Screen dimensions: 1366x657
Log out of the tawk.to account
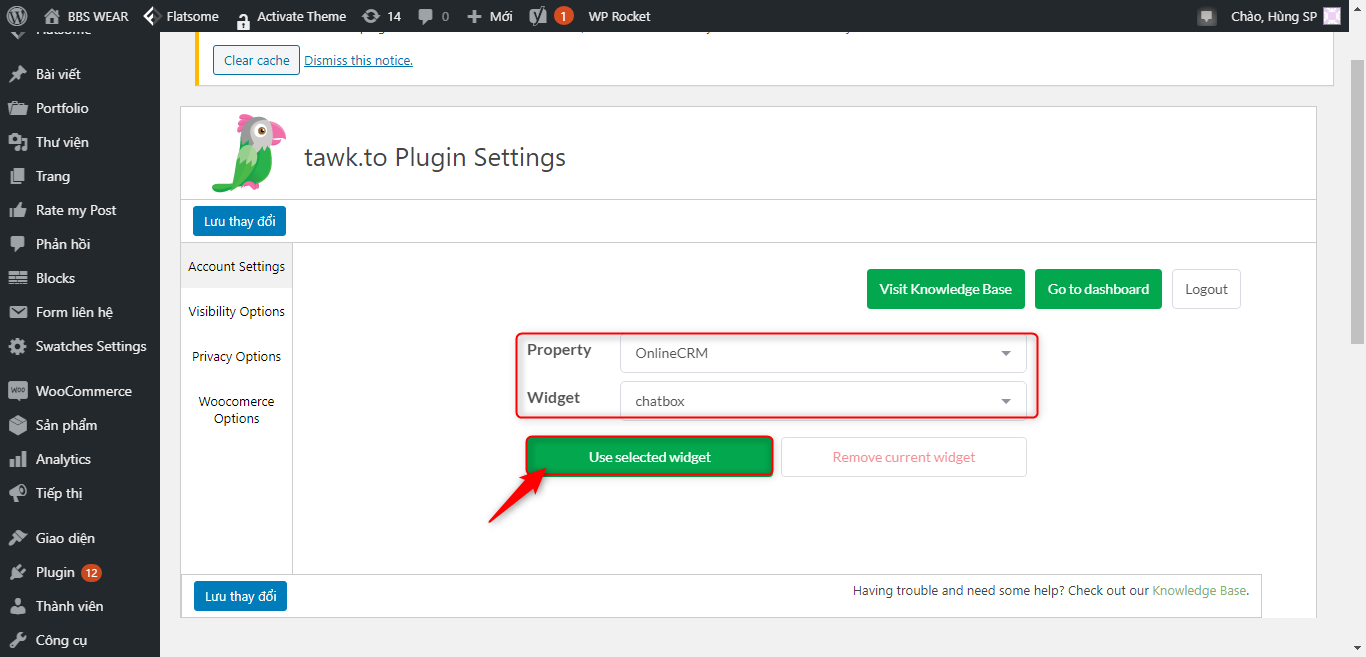click(1206, 289)
